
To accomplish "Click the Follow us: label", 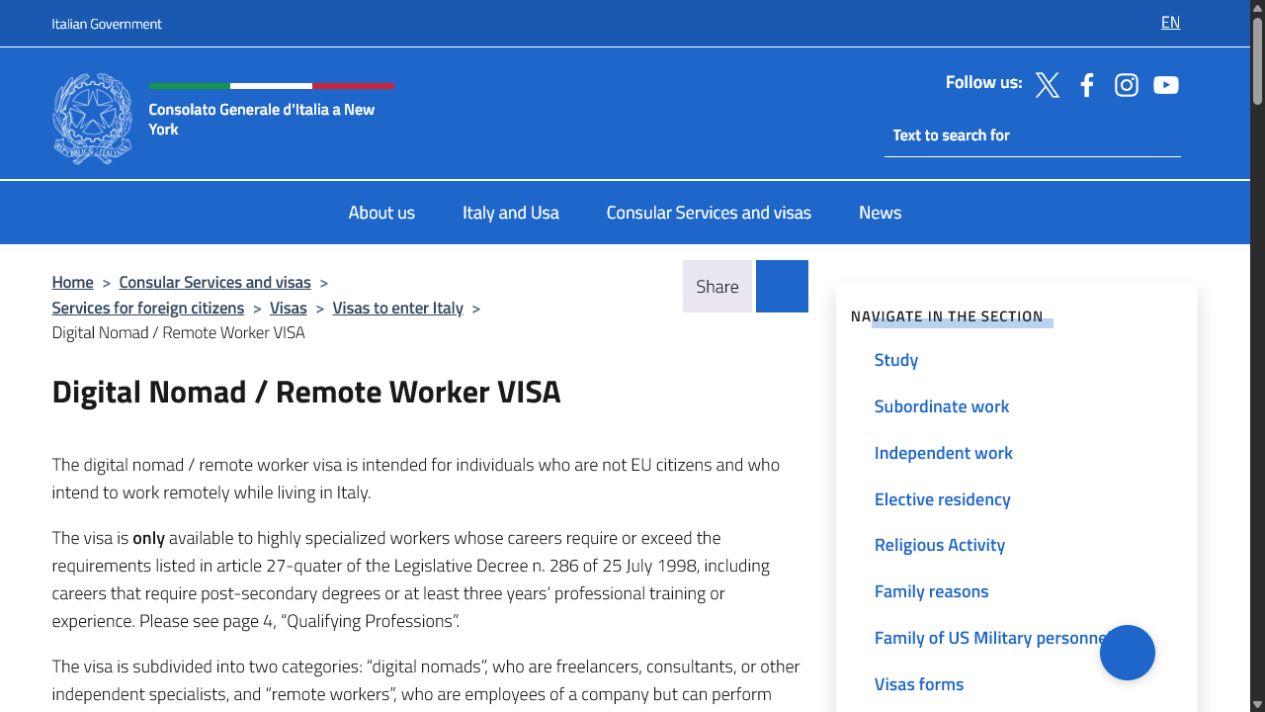I will (x=984, y=82).
